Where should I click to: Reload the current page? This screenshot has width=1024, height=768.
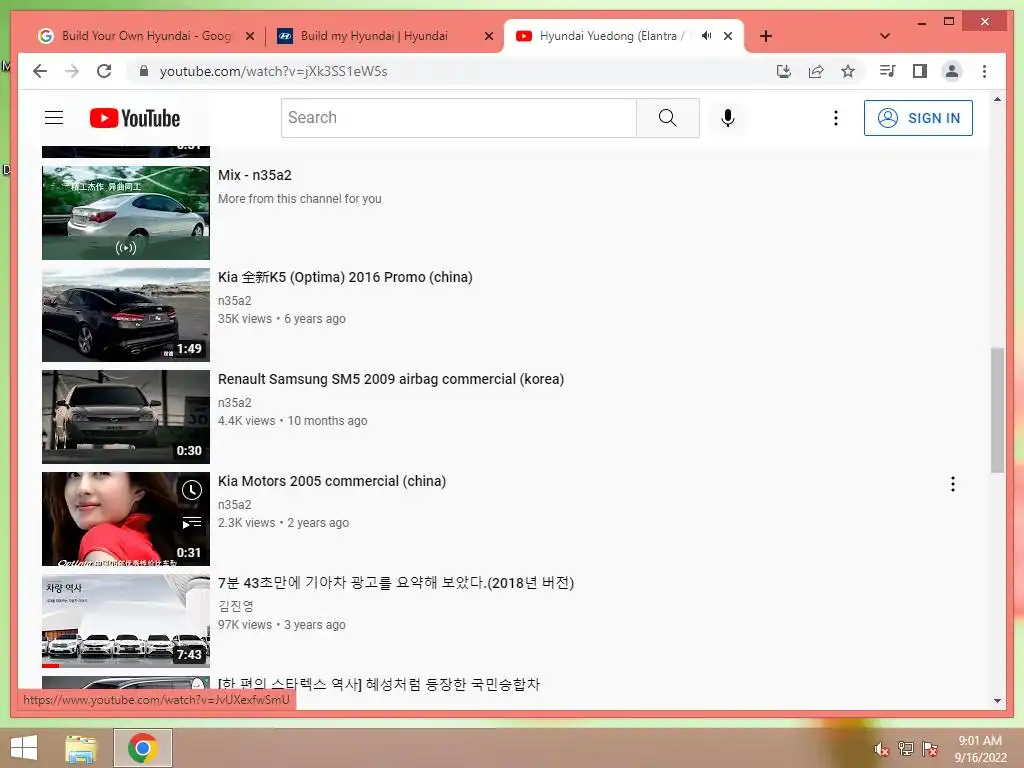[x=104, y=71]
